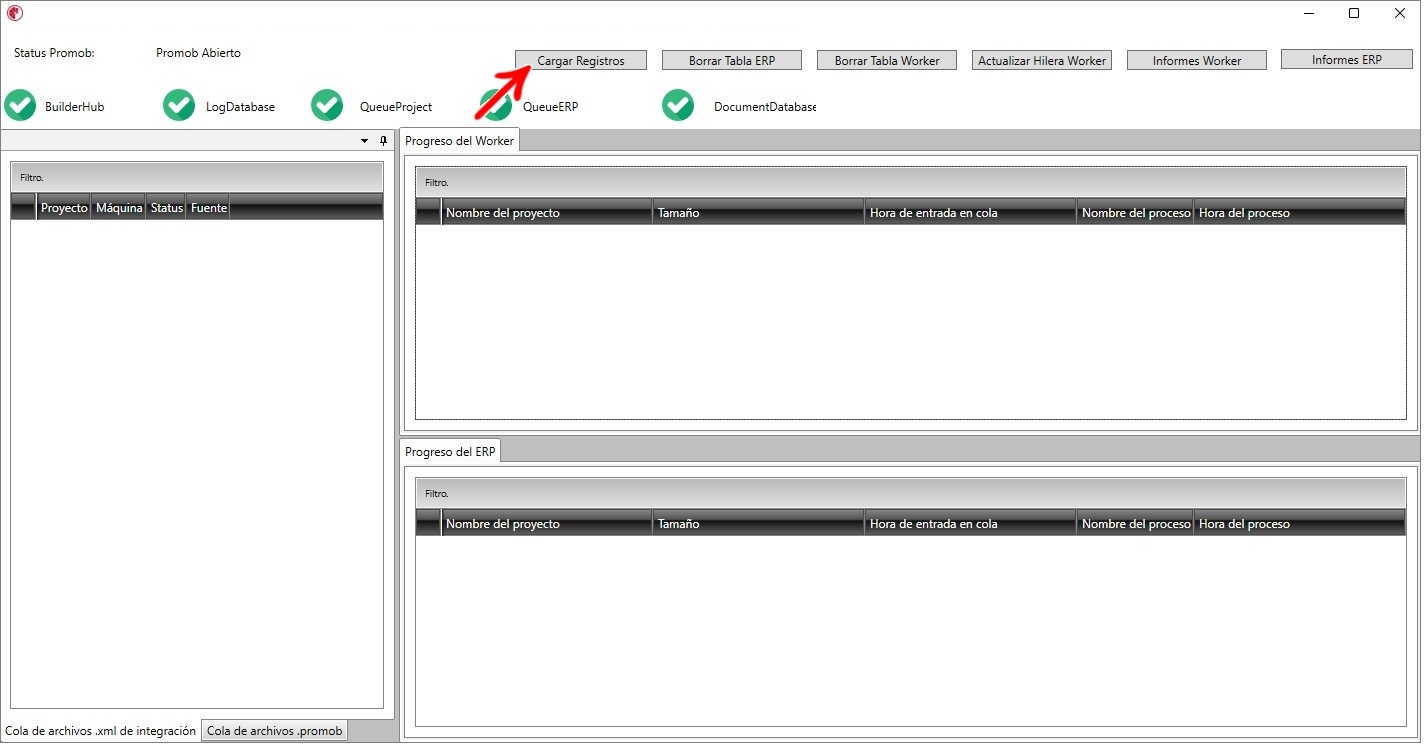Sort Worker table by Nombre del proceso
Screen dimensions: 1424x746
point(1136,212)
